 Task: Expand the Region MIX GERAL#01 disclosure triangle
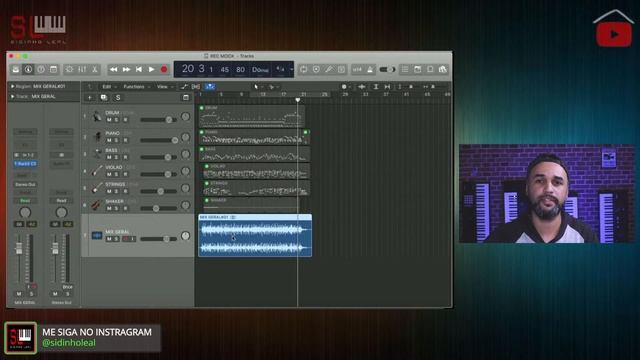click(x=13, y=87)
